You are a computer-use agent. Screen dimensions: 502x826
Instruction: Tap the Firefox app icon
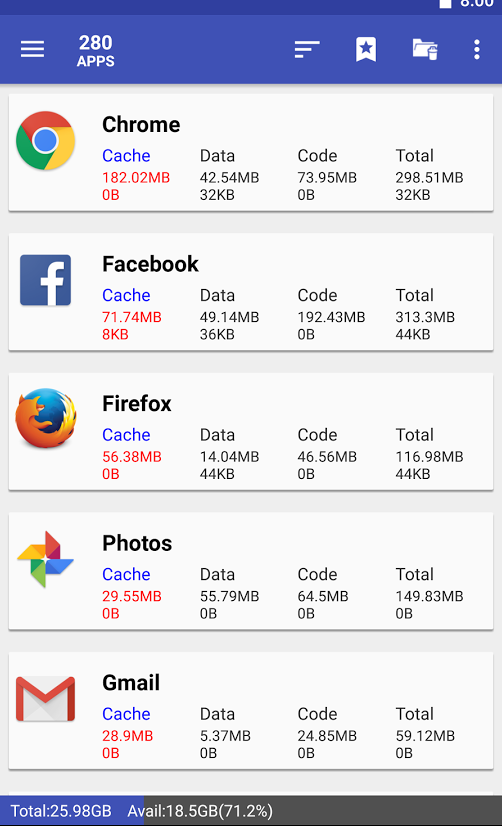click(x=46, y=418)
